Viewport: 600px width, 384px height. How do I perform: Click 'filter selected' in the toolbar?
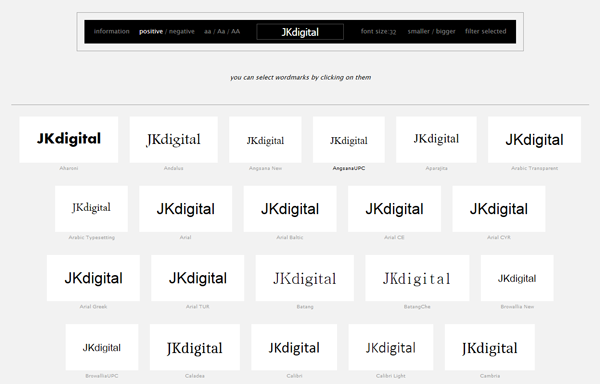[x=486, y=31]
